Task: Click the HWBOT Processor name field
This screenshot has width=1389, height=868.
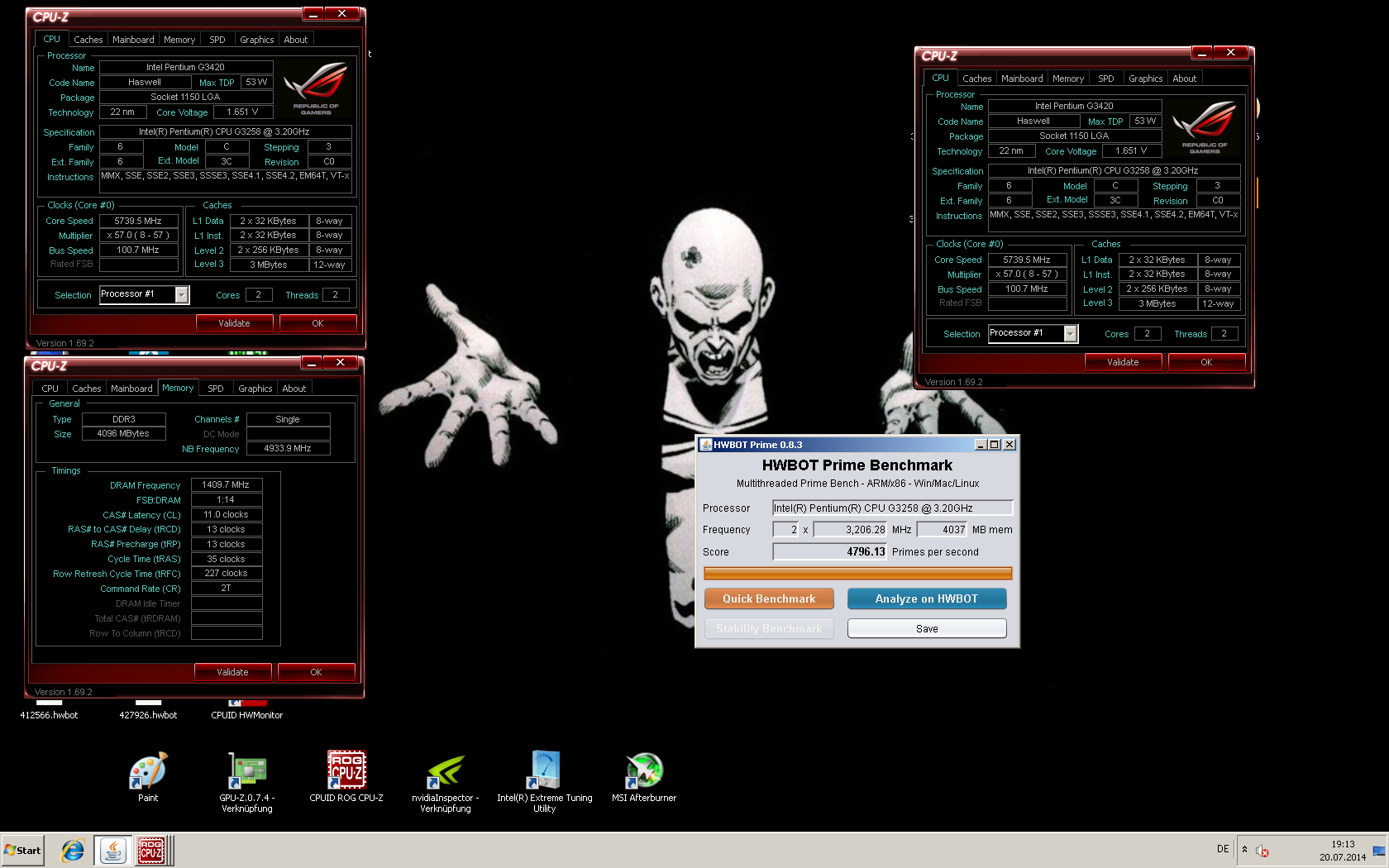Action: (892, 508)
